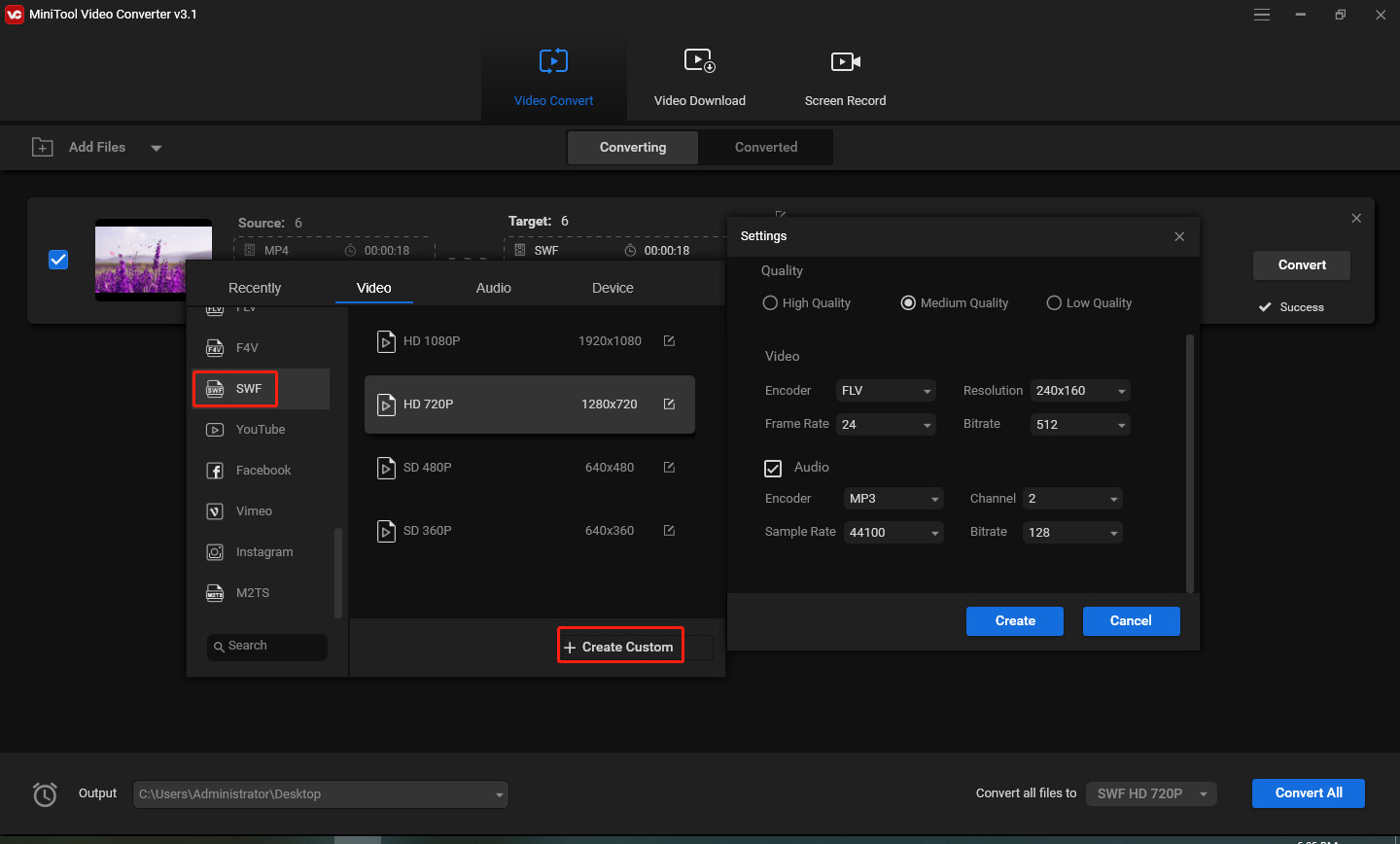Click the format search magnifier icon

[219, 647]
